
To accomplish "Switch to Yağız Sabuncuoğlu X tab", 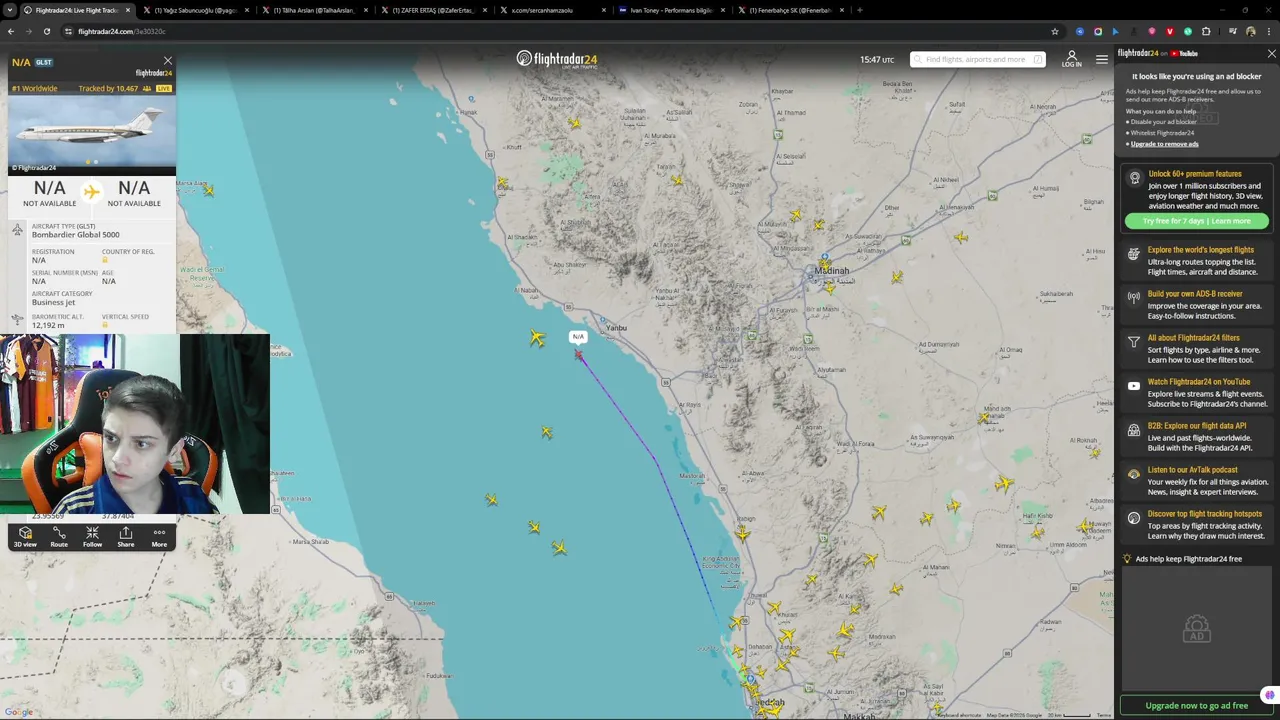I will pos(195,10).
